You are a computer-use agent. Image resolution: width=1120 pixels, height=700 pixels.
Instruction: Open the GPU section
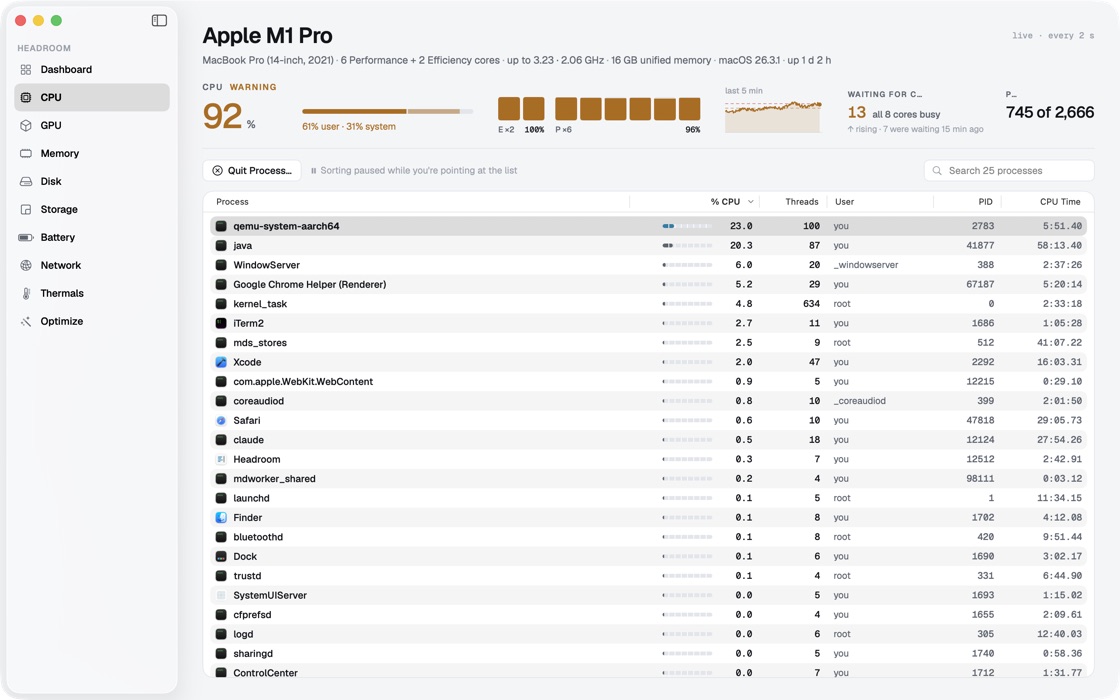91,125
